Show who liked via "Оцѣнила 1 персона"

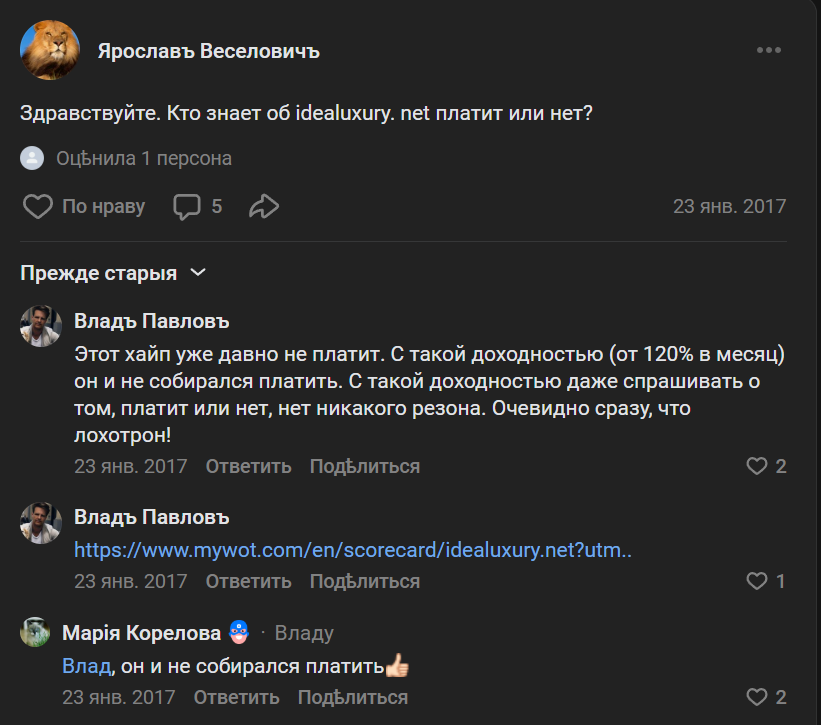tap(144, 158)
